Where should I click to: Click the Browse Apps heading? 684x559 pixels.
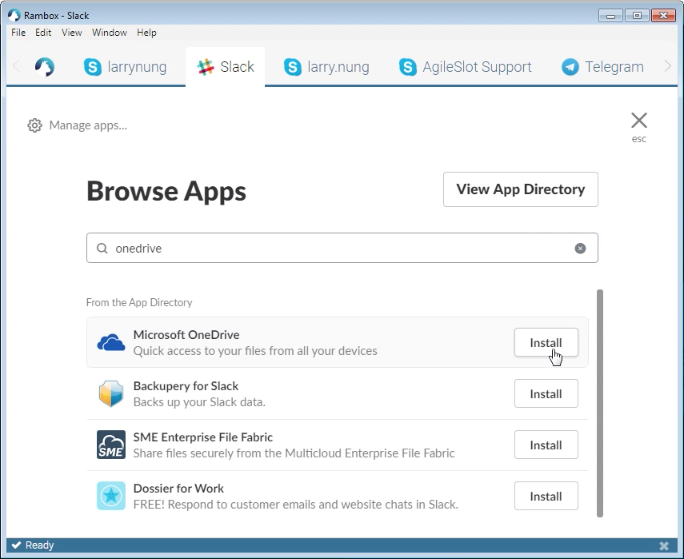click(166, 191)
